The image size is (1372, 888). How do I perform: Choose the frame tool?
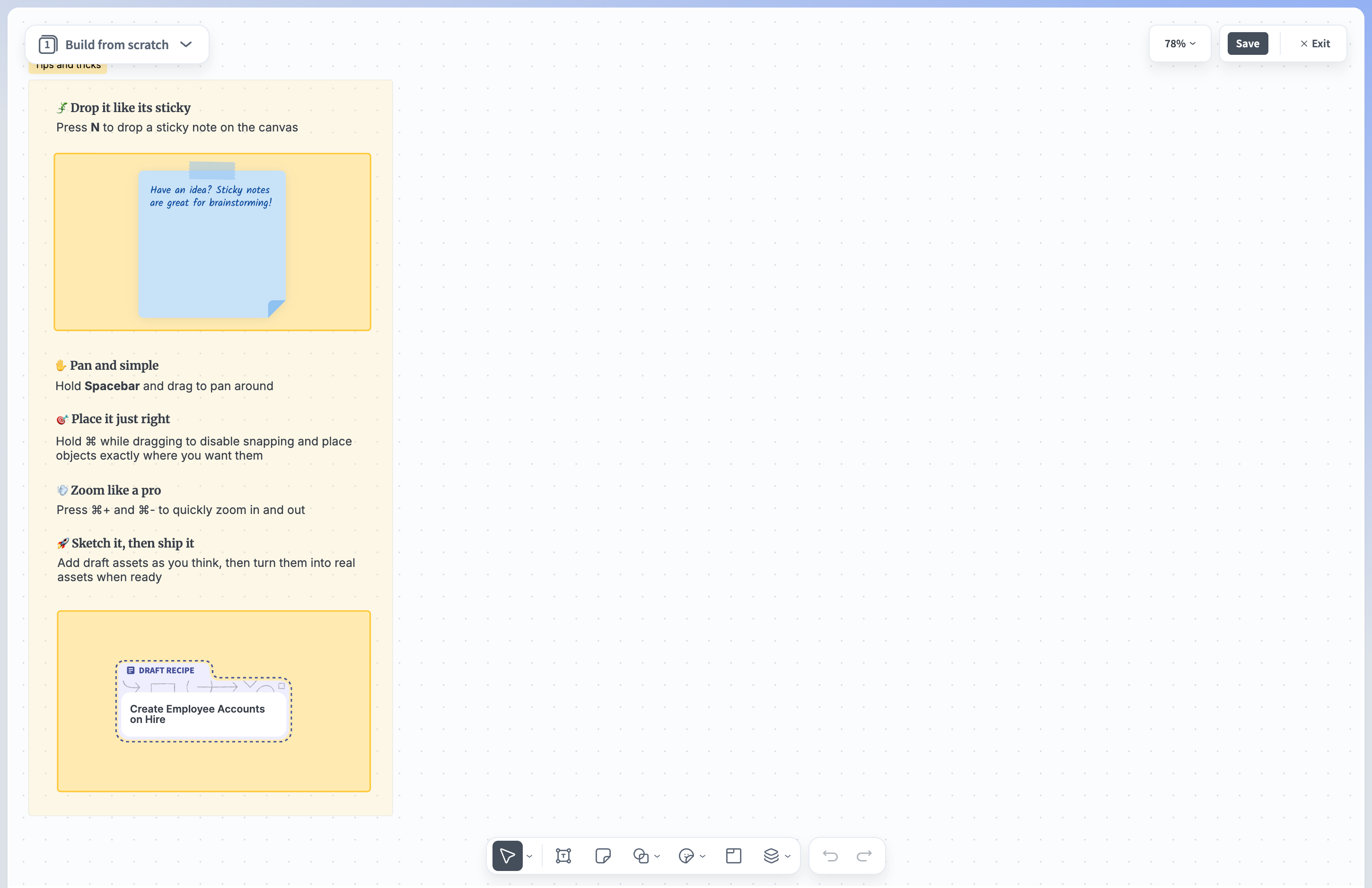[x=733, y=856]
